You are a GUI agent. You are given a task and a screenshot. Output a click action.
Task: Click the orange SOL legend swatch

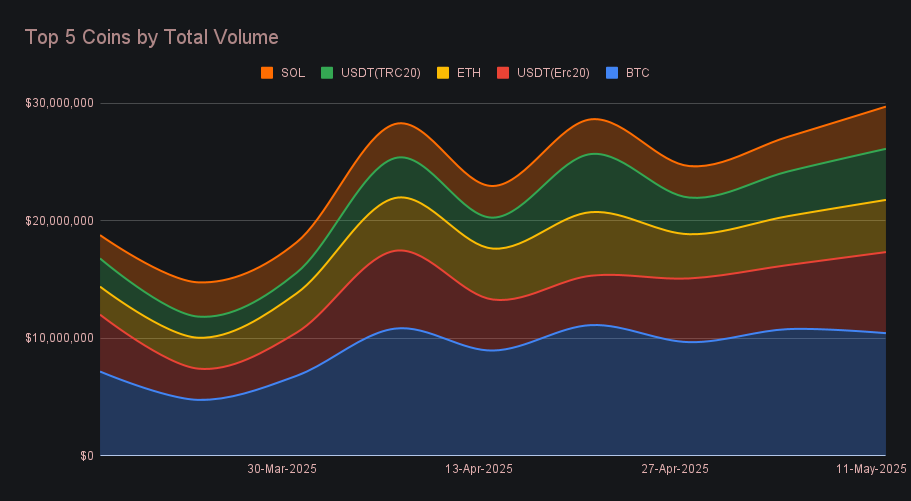(x=267, y=73)
